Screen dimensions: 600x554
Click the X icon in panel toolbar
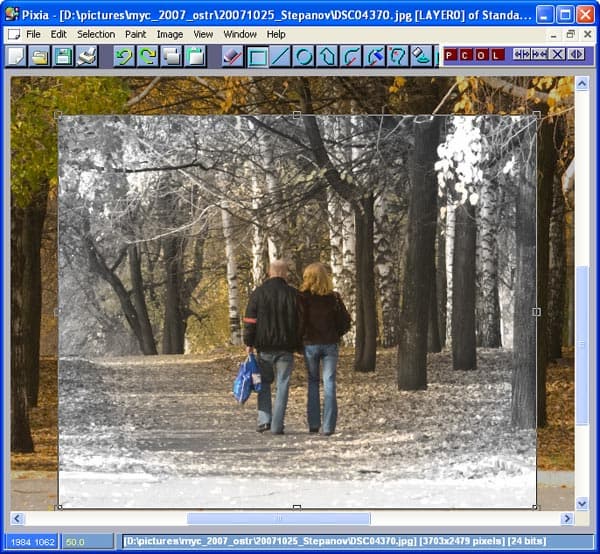(558, 54)
